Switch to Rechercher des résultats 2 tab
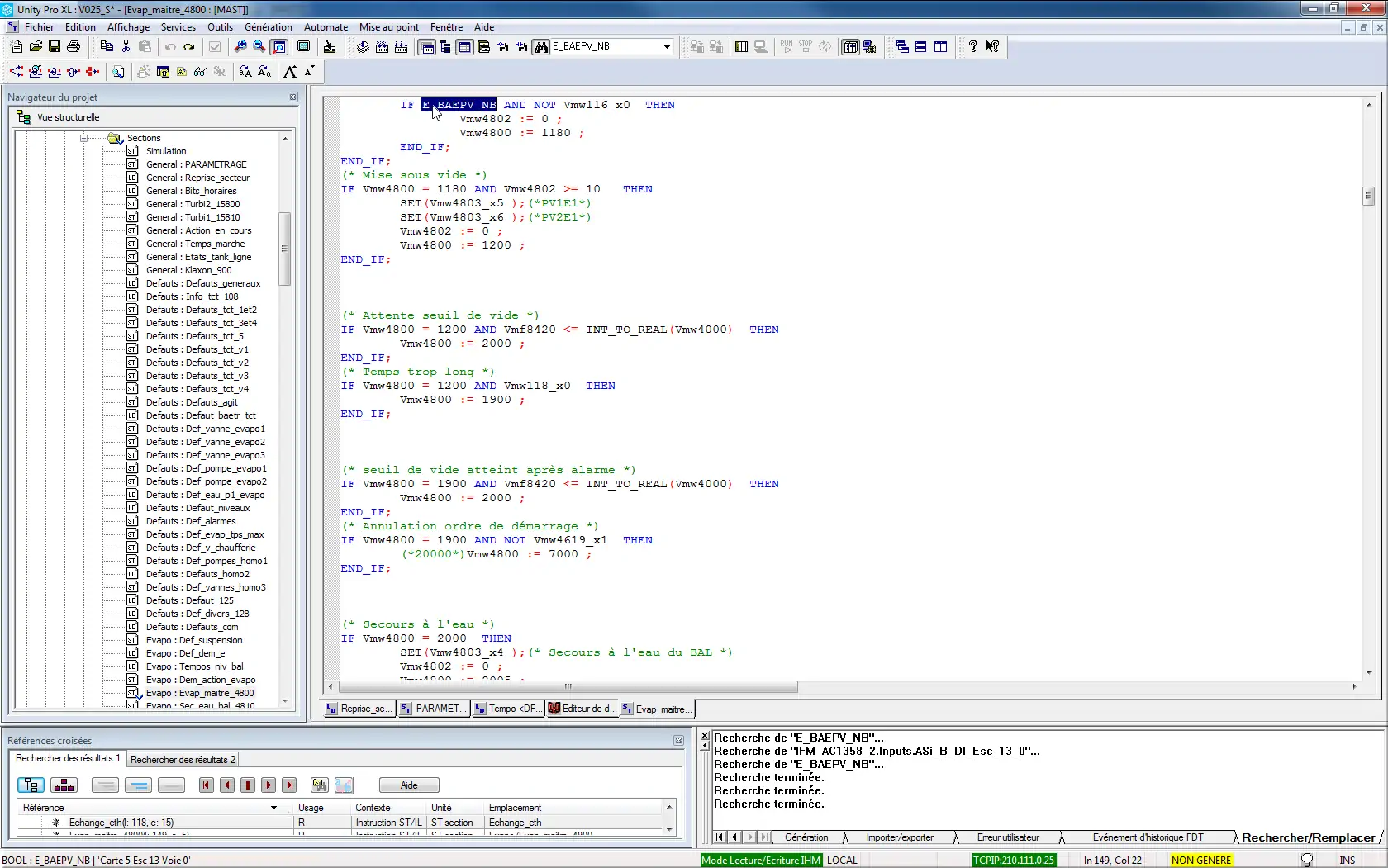The height and width of the screenshot is (868, 1388). coord(183,760)
